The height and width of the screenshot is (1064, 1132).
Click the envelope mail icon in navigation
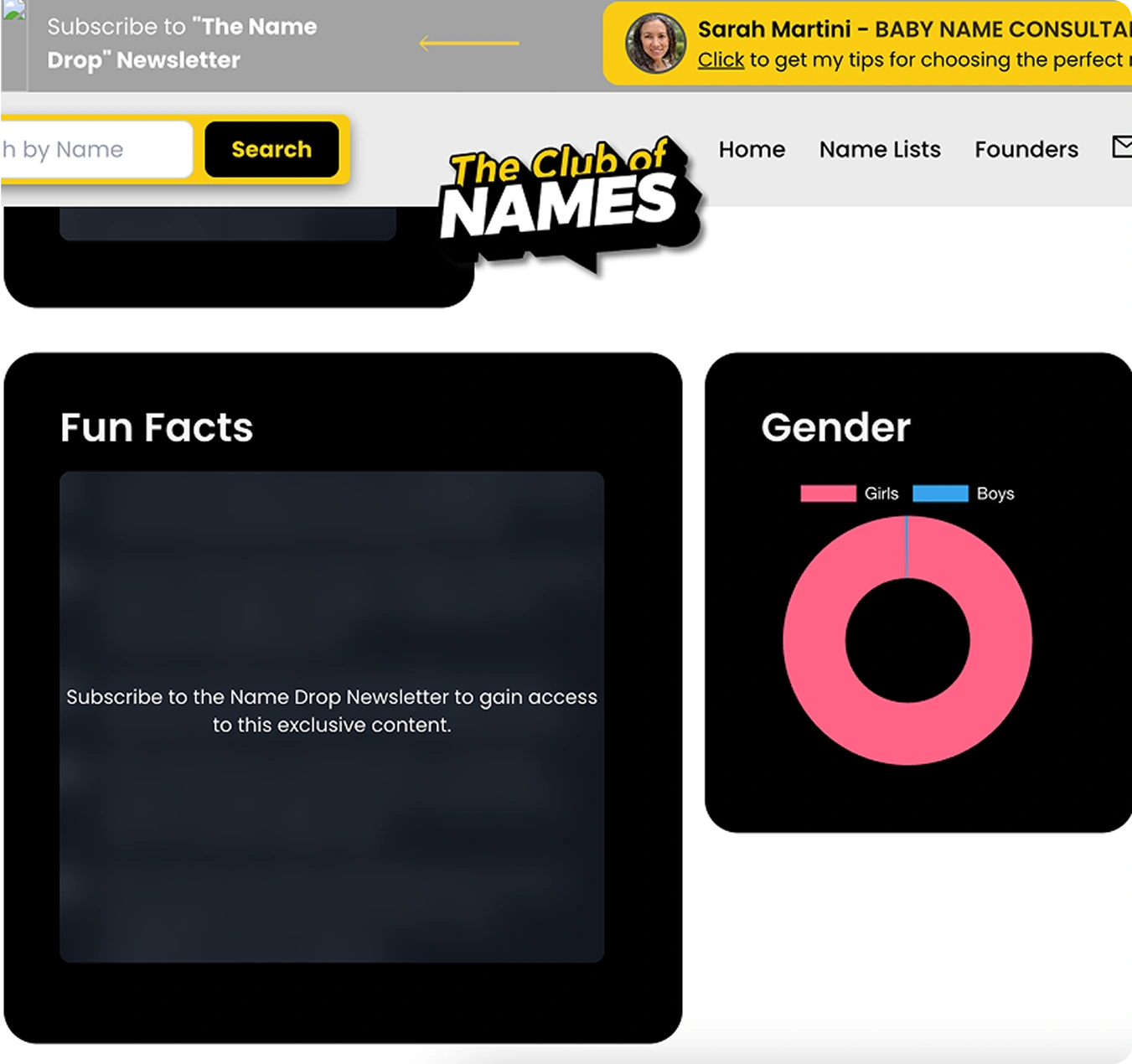[1123, 147]
